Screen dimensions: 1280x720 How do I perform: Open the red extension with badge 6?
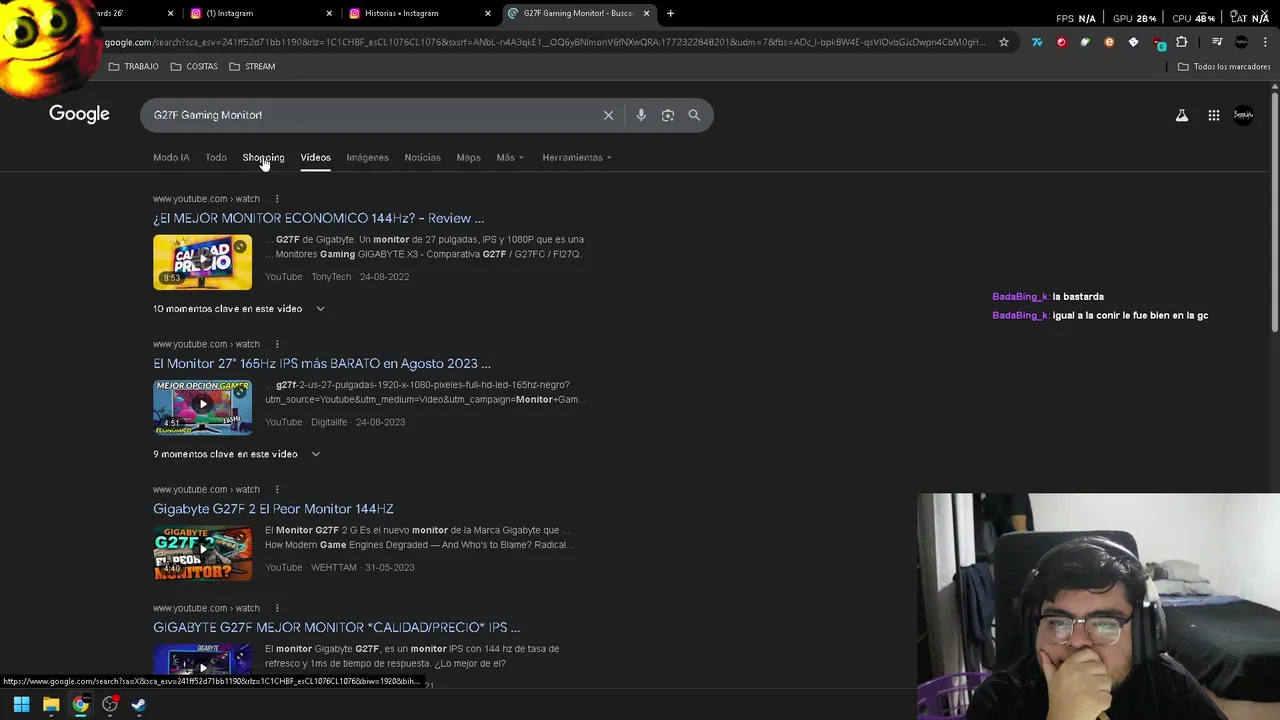pyautogui.click(x=1158, y=43)
